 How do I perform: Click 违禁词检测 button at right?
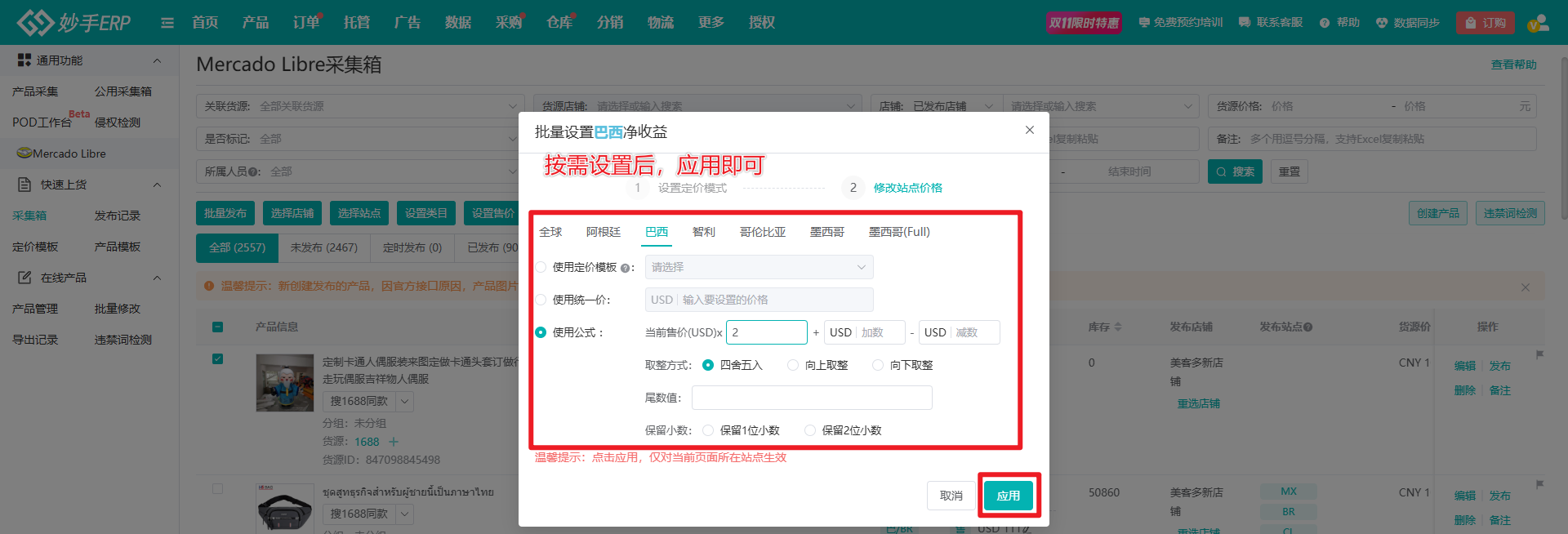click(1510, 213)
